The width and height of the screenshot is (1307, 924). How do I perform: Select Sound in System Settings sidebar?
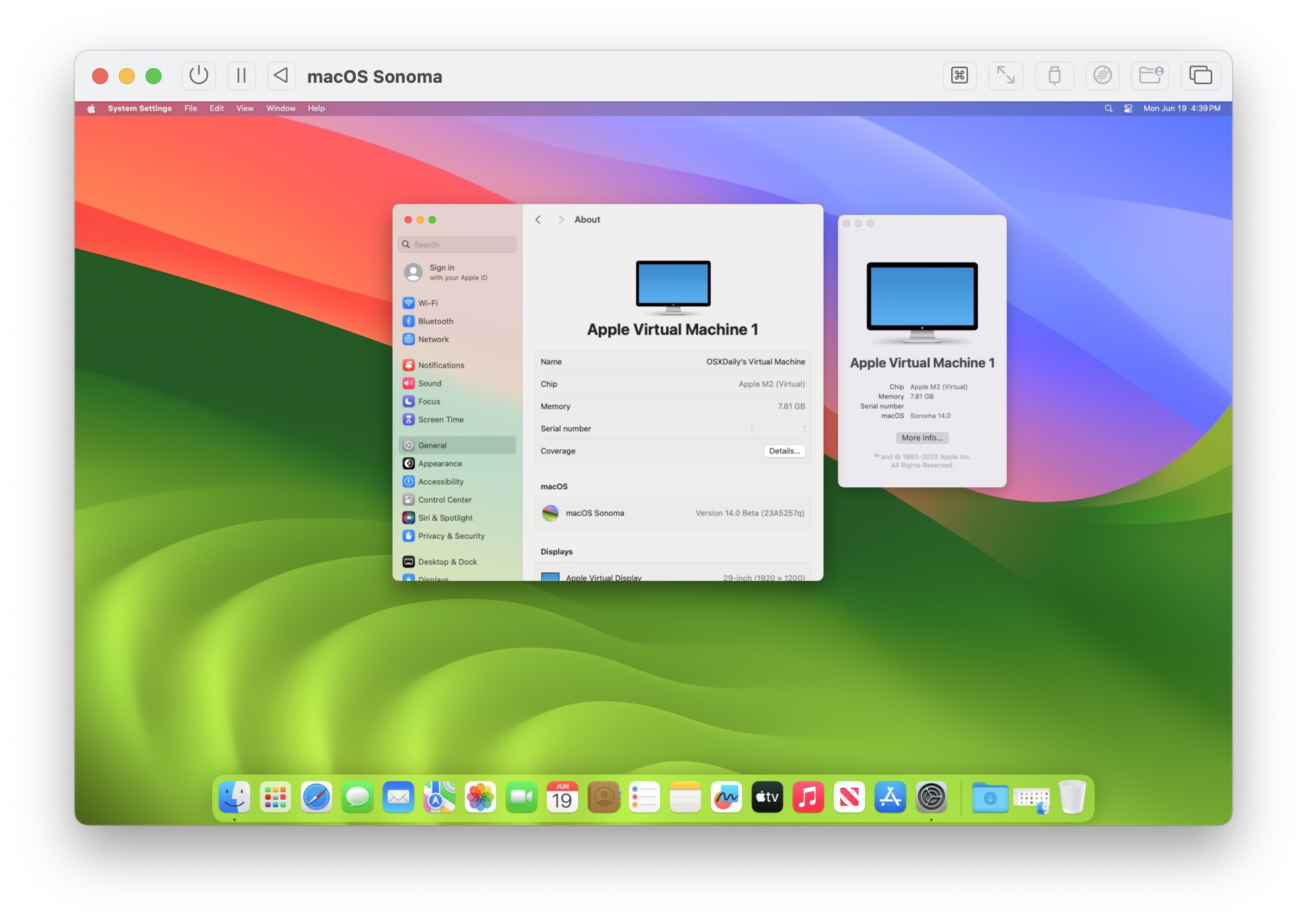click(x=429, y=383)
